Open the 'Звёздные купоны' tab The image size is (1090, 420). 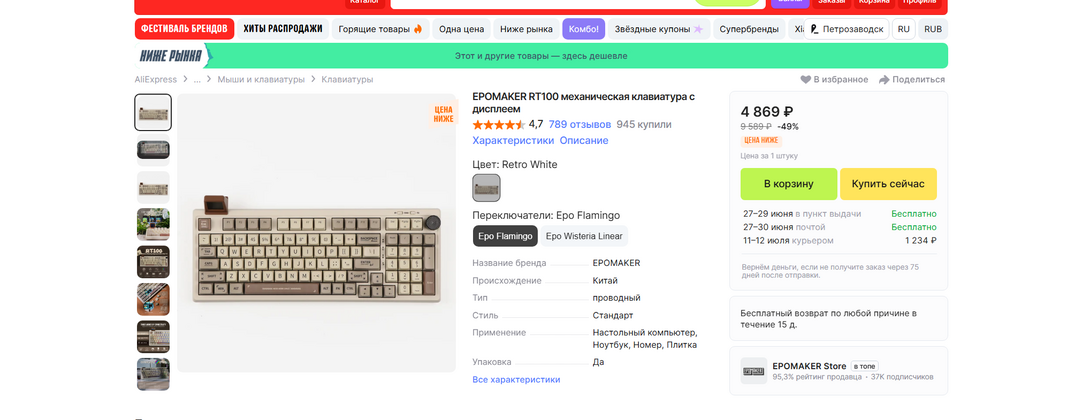coord(658,29)
